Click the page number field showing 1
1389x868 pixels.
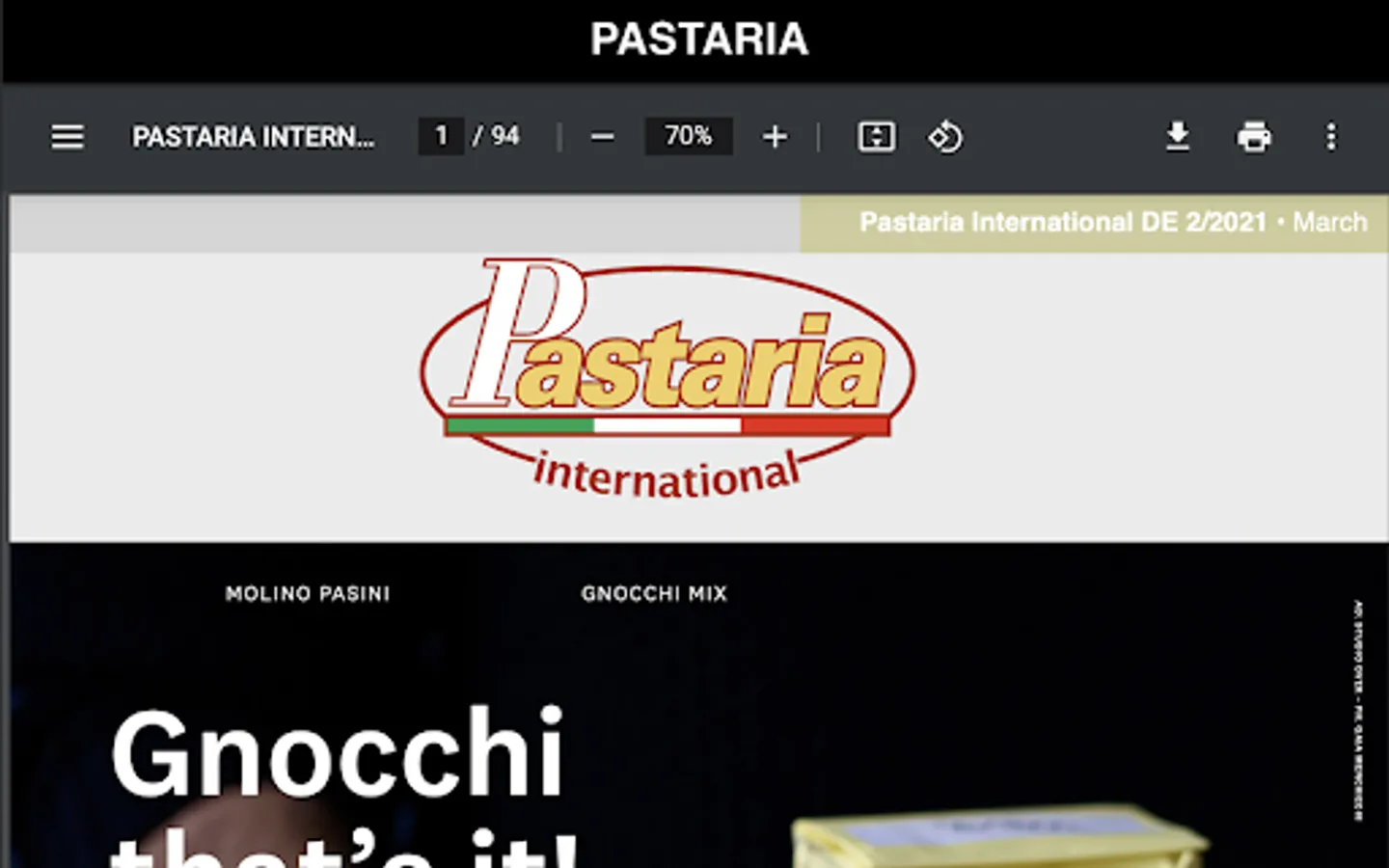click(441, 136)
